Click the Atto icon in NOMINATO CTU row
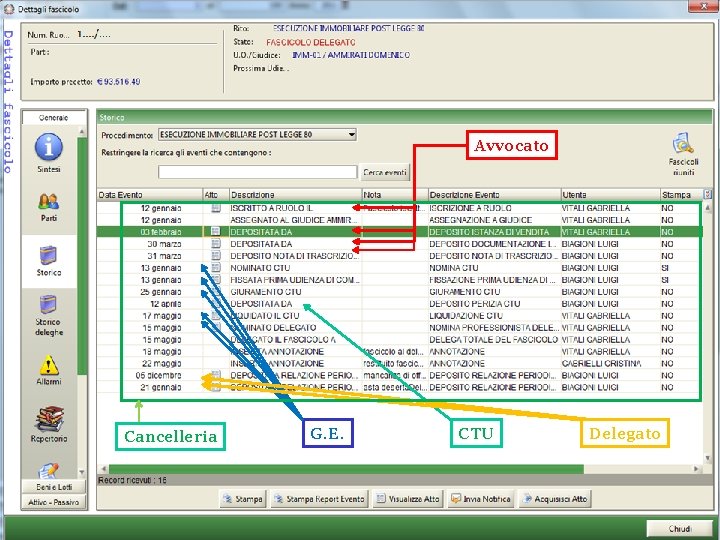 pyautogui.click(x=215, y=267)
